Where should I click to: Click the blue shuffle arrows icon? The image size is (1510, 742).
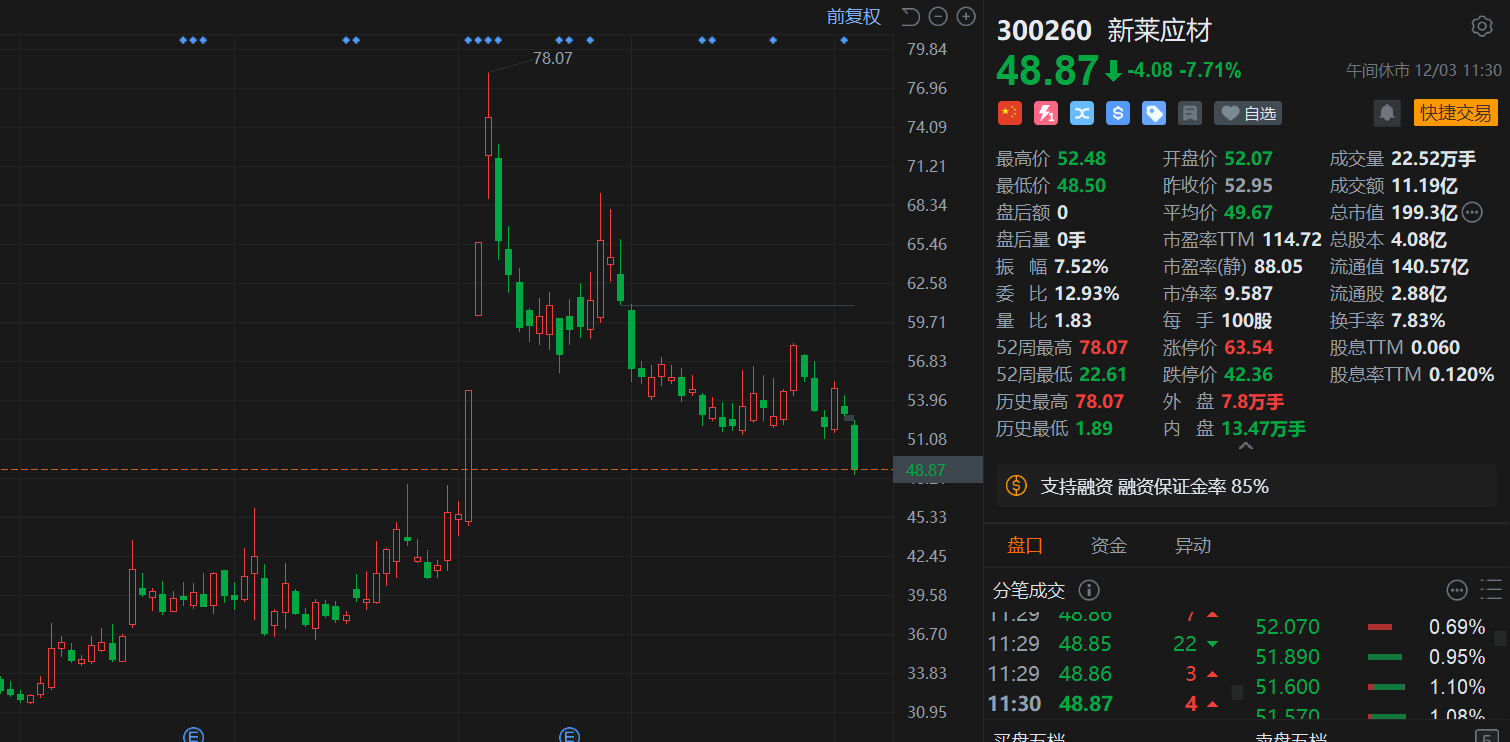[1082, 113]
